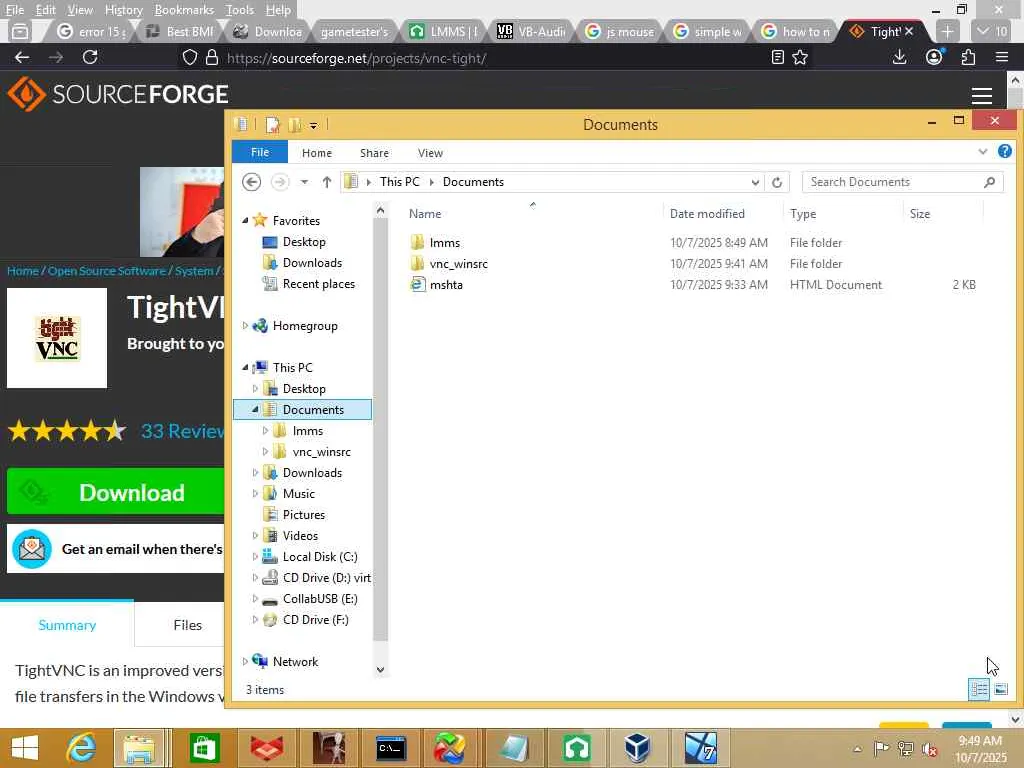Open the SourceForge Files tab
Screen dimensions: 1024x768
tap(187, 625)
